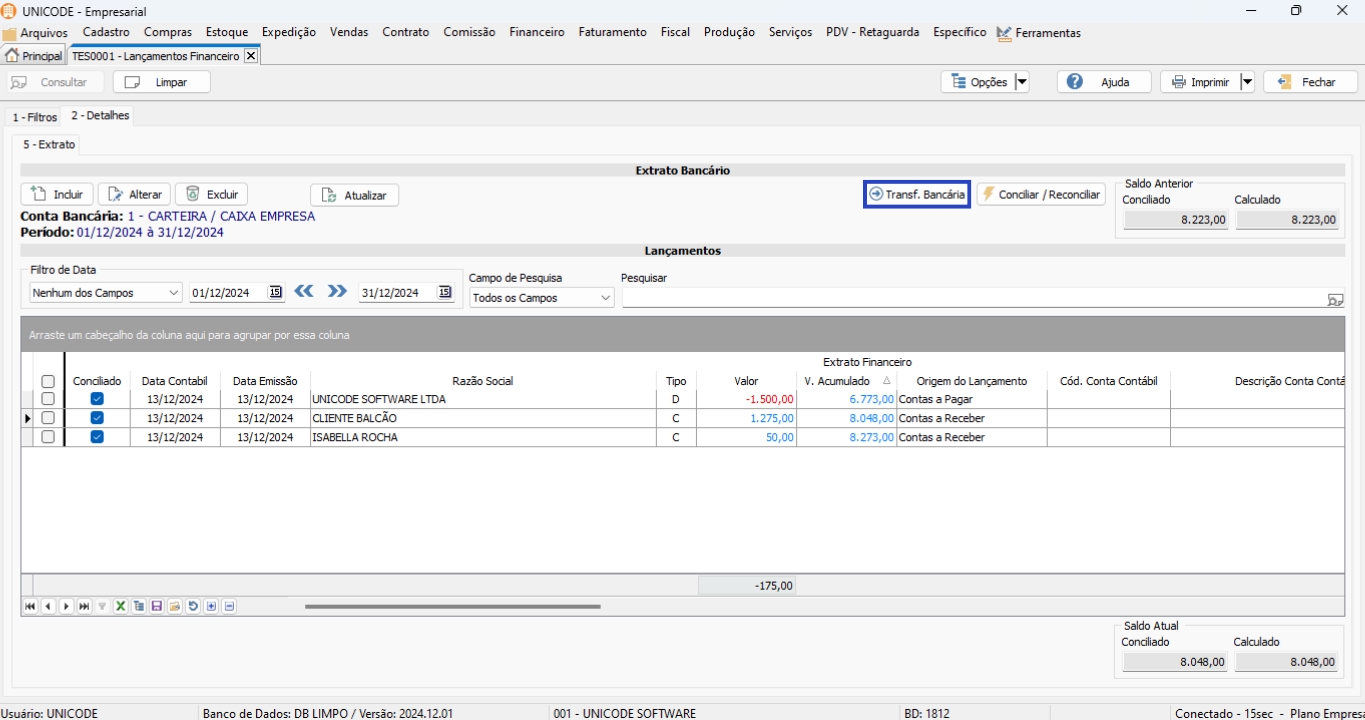Open Financeiro menu

click(x=537, y=32)
